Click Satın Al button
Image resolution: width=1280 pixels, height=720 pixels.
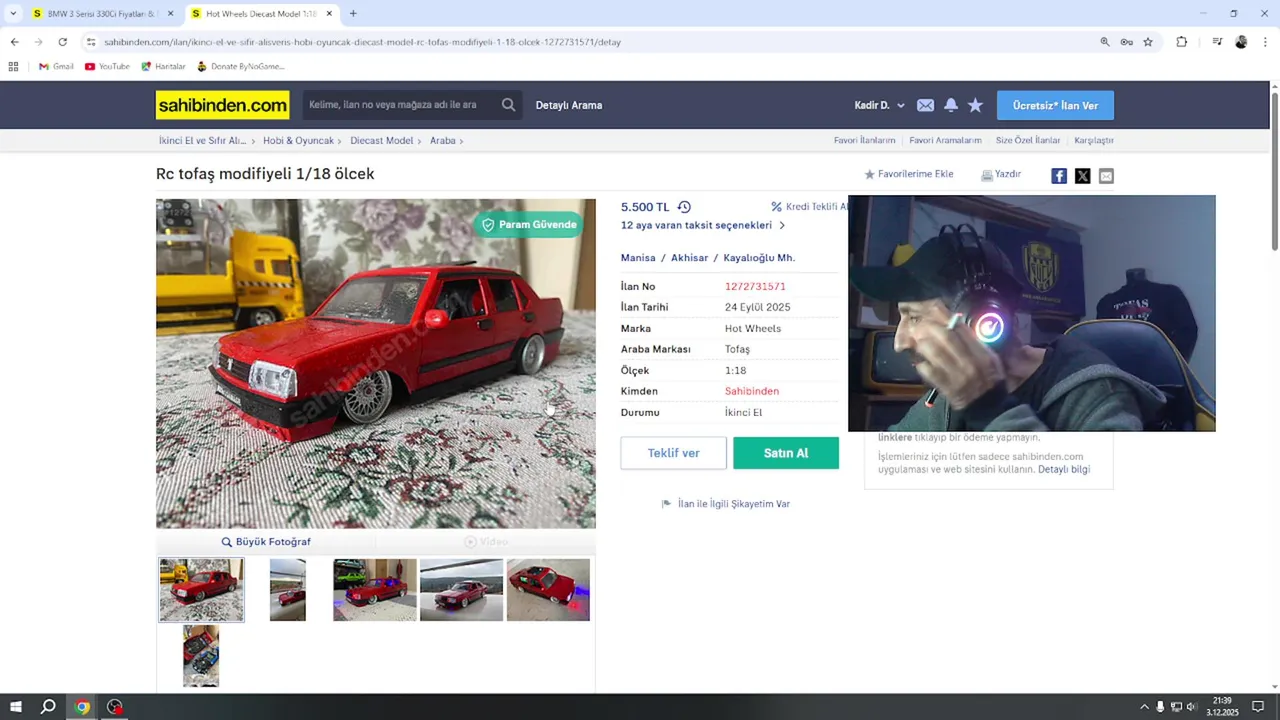(786, 453)
